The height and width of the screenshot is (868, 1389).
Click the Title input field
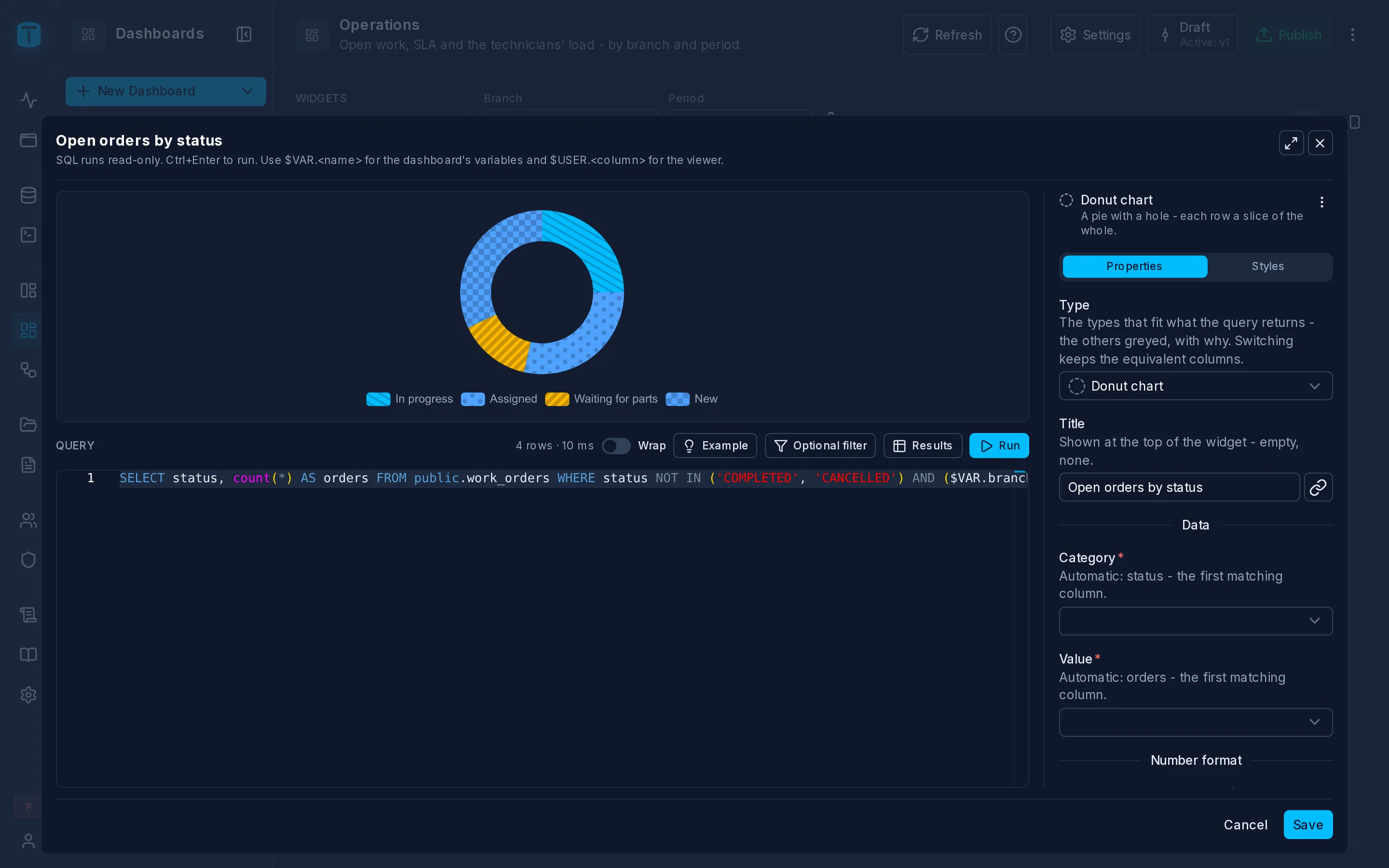pyautogui.click(x=1179, y=488)
